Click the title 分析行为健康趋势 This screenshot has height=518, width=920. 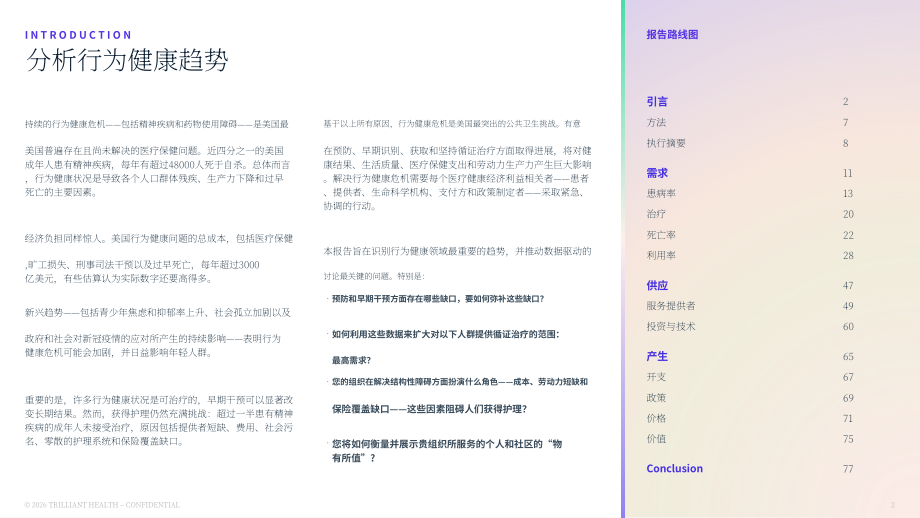[x=127, y=60]
